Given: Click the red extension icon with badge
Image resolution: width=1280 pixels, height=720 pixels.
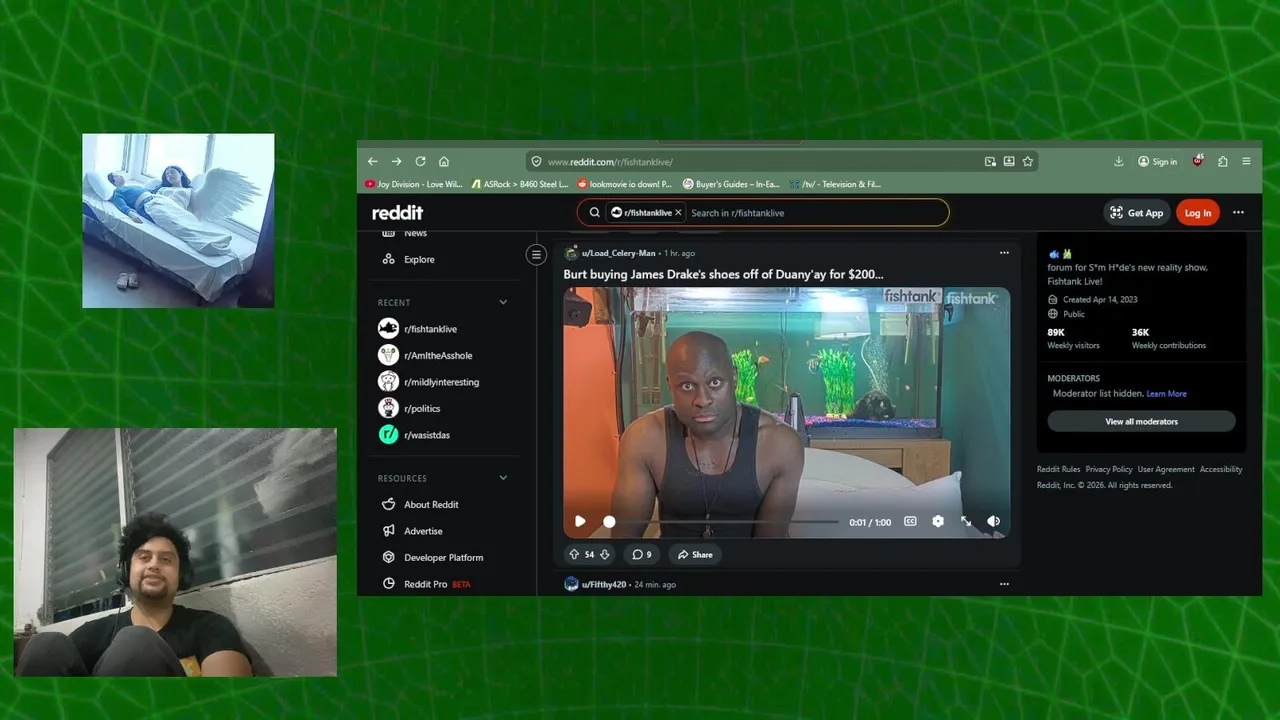Looking at the screenshot, I should click(1198, 160).
